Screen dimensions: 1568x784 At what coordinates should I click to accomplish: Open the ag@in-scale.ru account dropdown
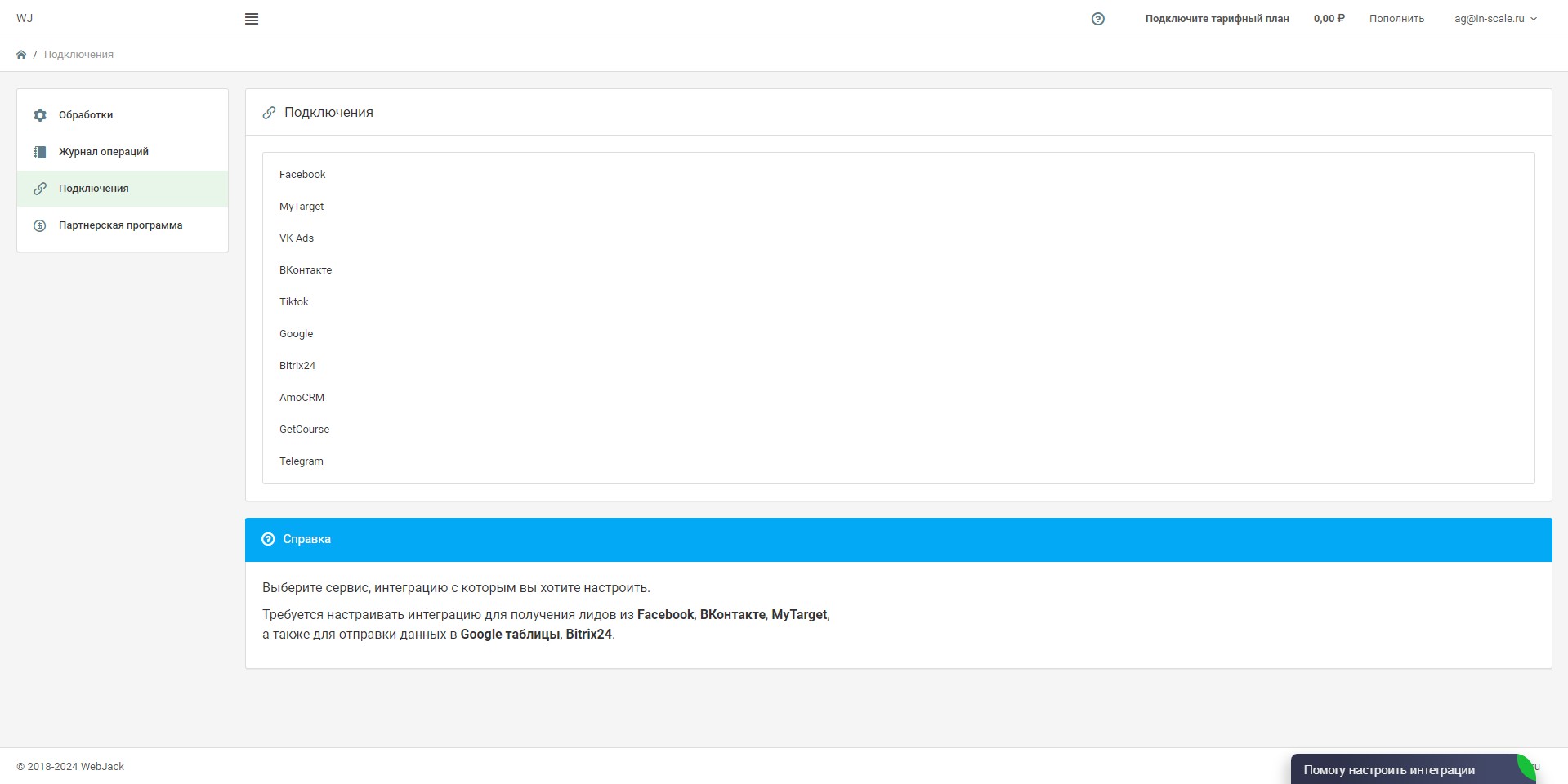click(x=1495, y=19)
